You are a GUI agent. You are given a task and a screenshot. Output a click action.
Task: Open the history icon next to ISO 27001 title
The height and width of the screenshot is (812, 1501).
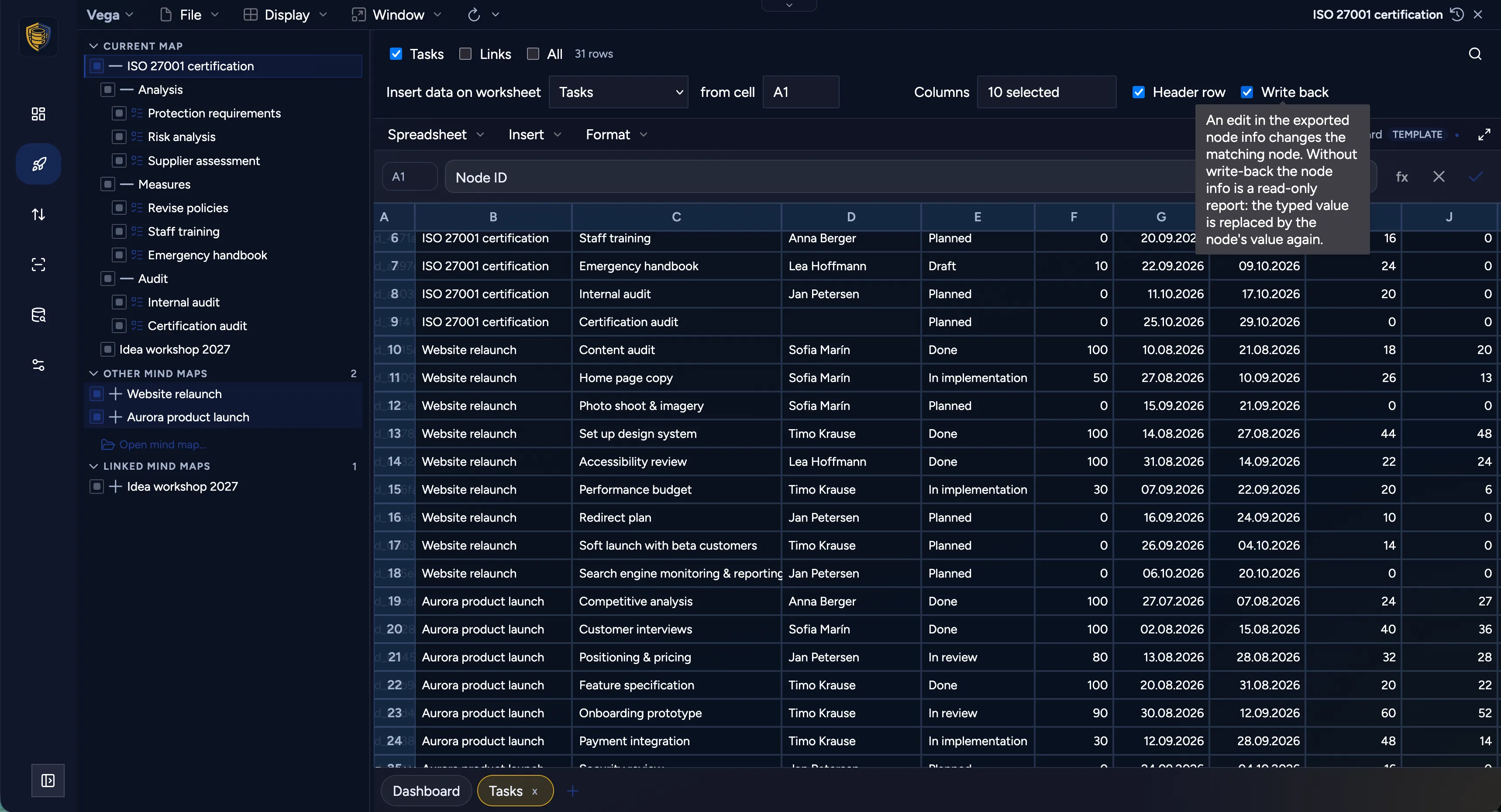1457,14
